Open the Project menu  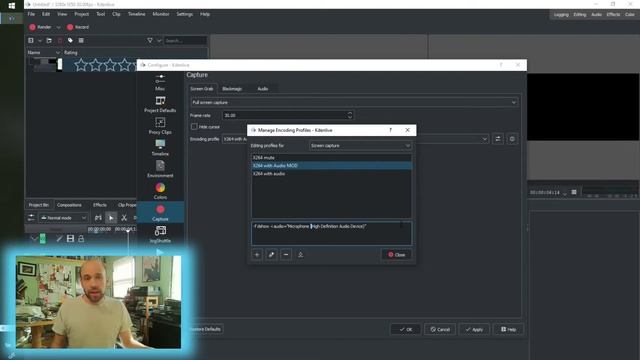click(81, 14)
